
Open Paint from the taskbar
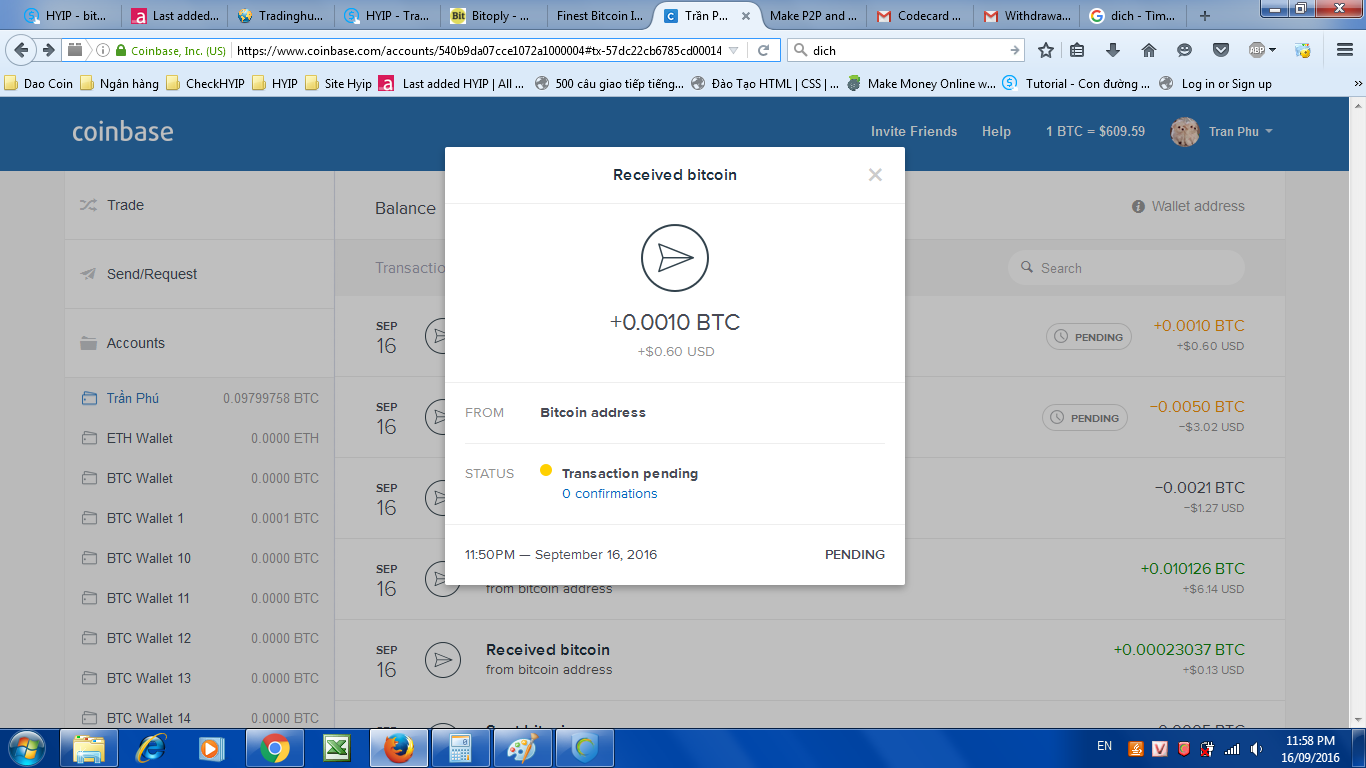523,748
